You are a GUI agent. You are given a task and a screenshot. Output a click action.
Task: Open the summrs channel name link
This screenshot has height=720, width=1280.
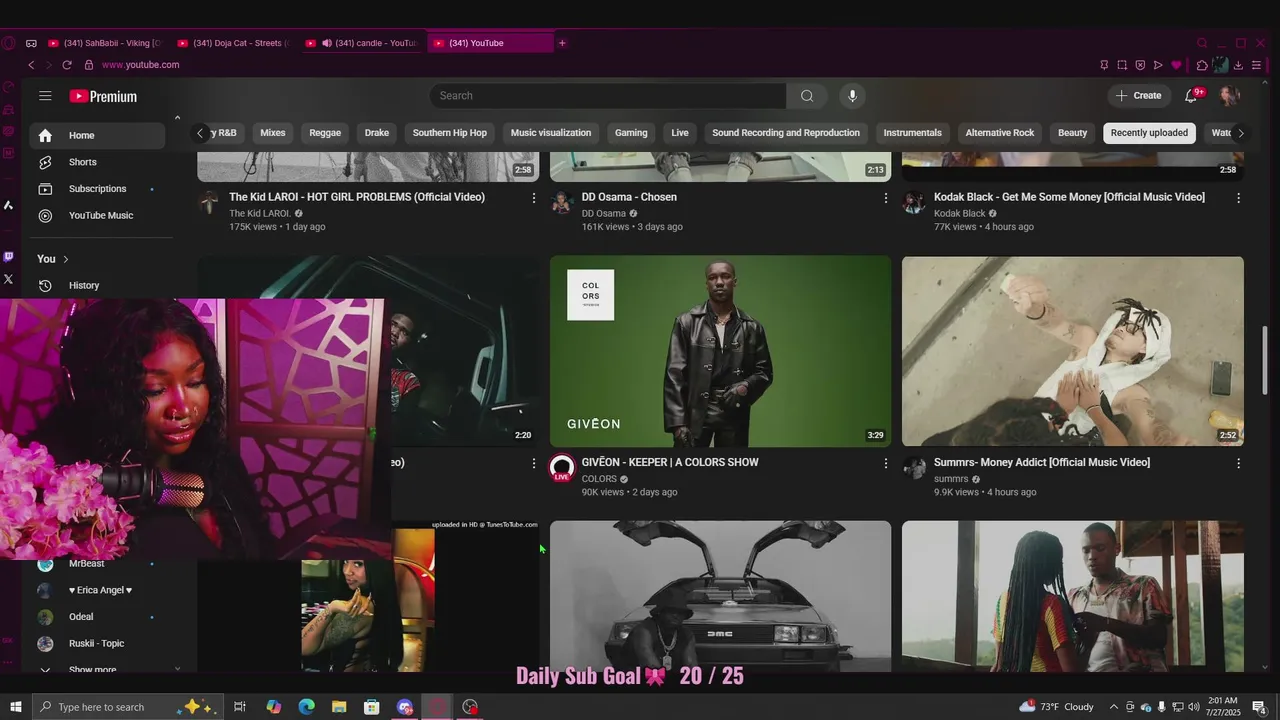(951, 479)
